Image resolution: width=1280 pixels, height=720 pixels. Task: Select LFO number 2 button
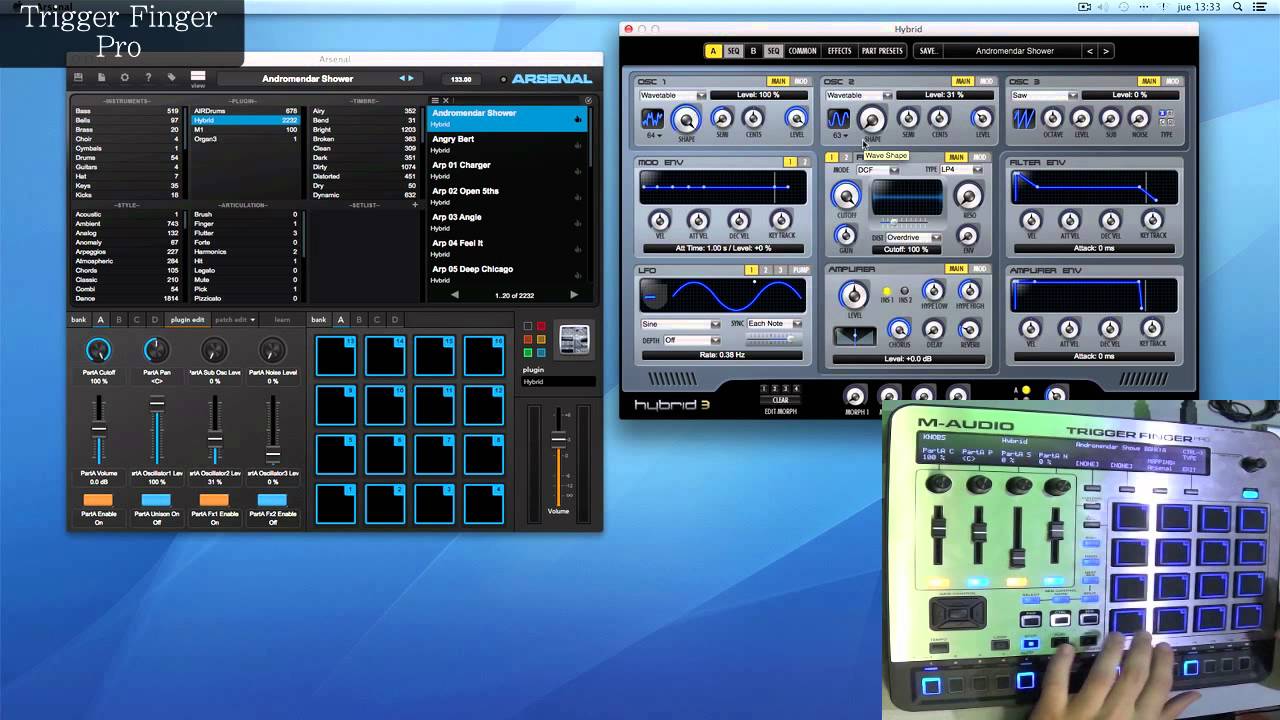coord(766,270)
